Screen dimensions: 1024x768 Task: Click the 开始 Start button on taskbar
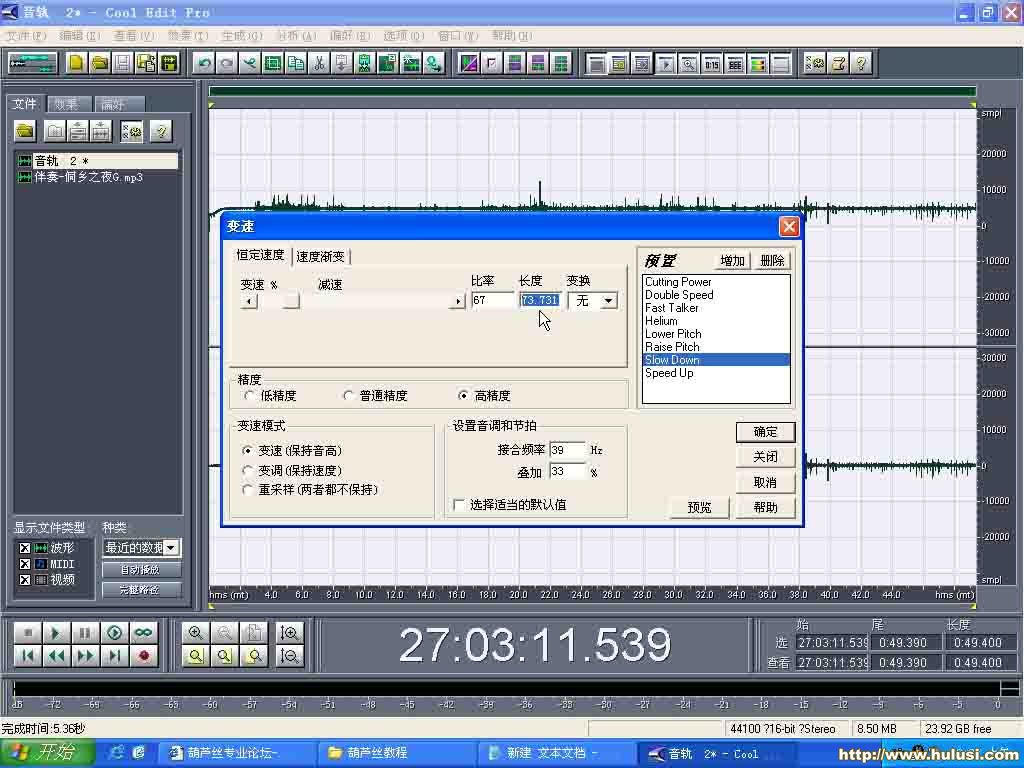point(47,753)
